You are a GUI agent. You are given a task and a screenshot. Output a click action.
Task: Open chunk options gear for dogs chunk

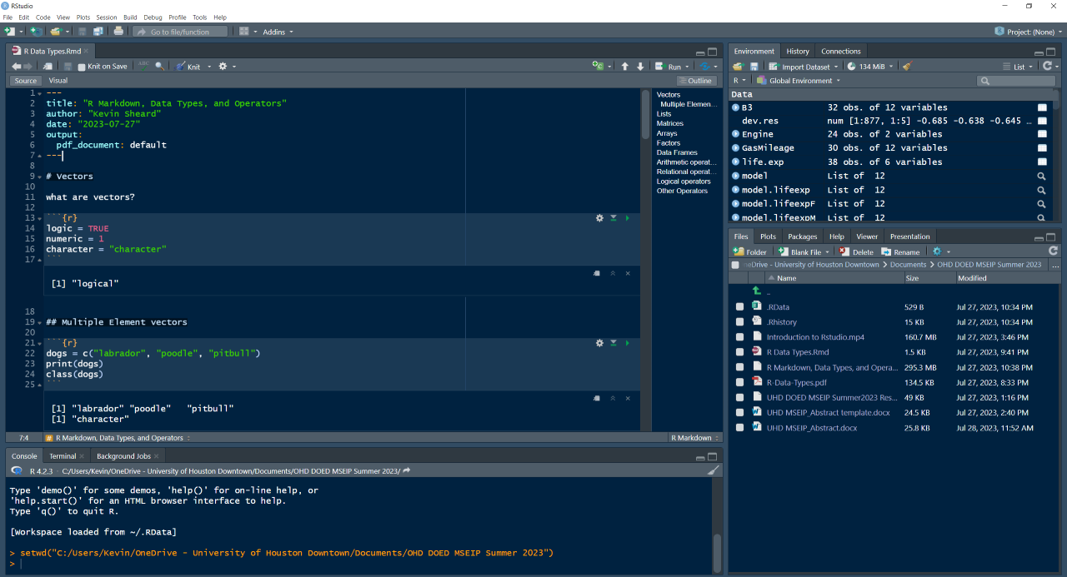pos(600,343)
